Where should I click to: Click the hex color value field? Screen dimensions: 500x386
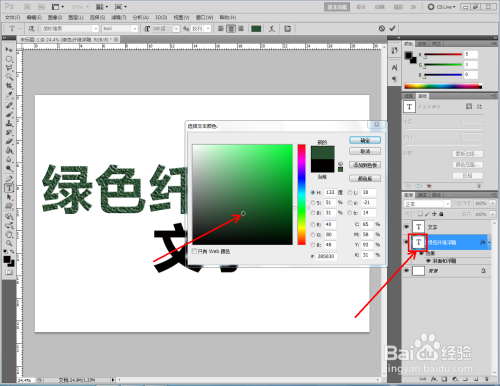pyautogui.click(x=326, y=256)
